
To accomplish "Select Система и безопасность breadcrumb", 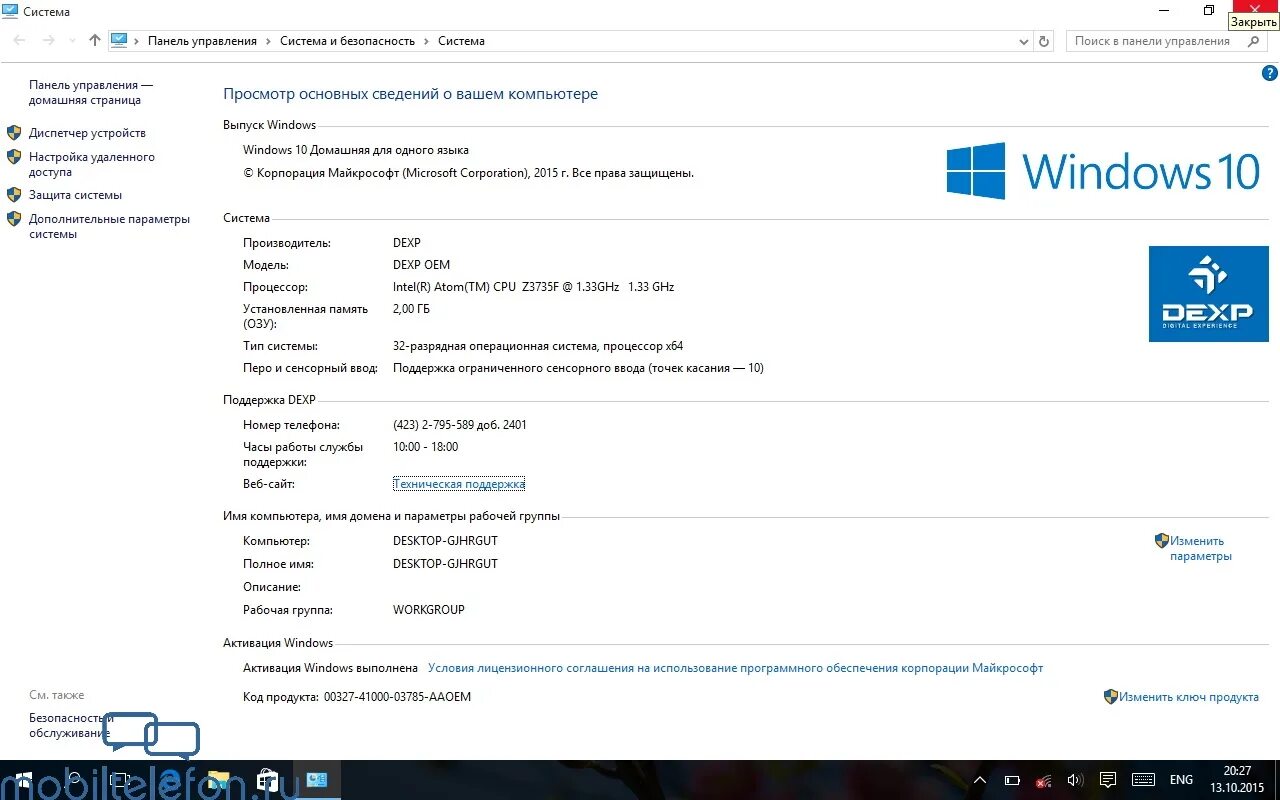I will pyautogui.click(x=347, y=41).
